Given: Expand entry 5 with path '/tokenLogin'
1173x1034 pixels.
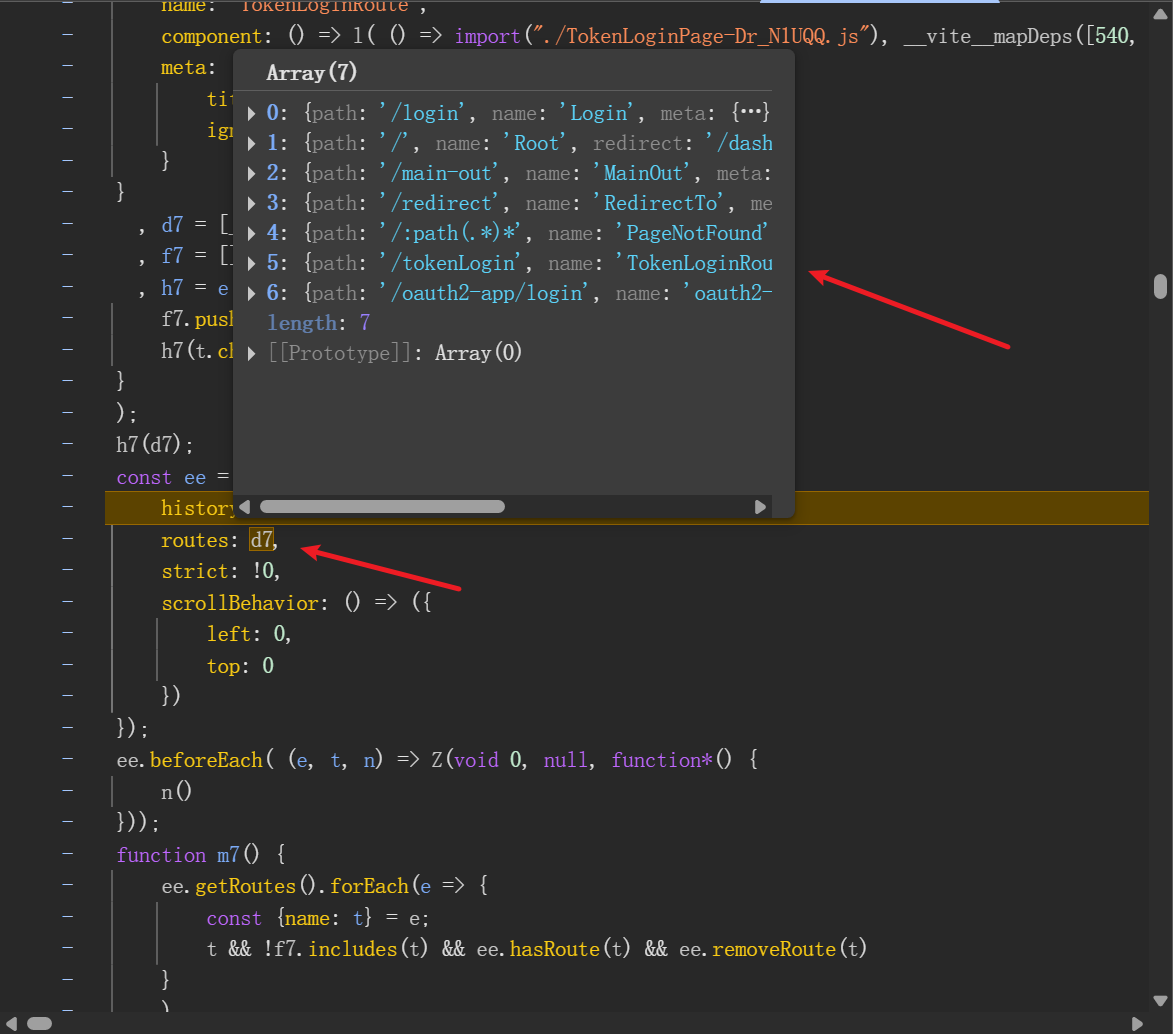Looking at the screenshot, I should pyautogui.click(x=252, y=263).
